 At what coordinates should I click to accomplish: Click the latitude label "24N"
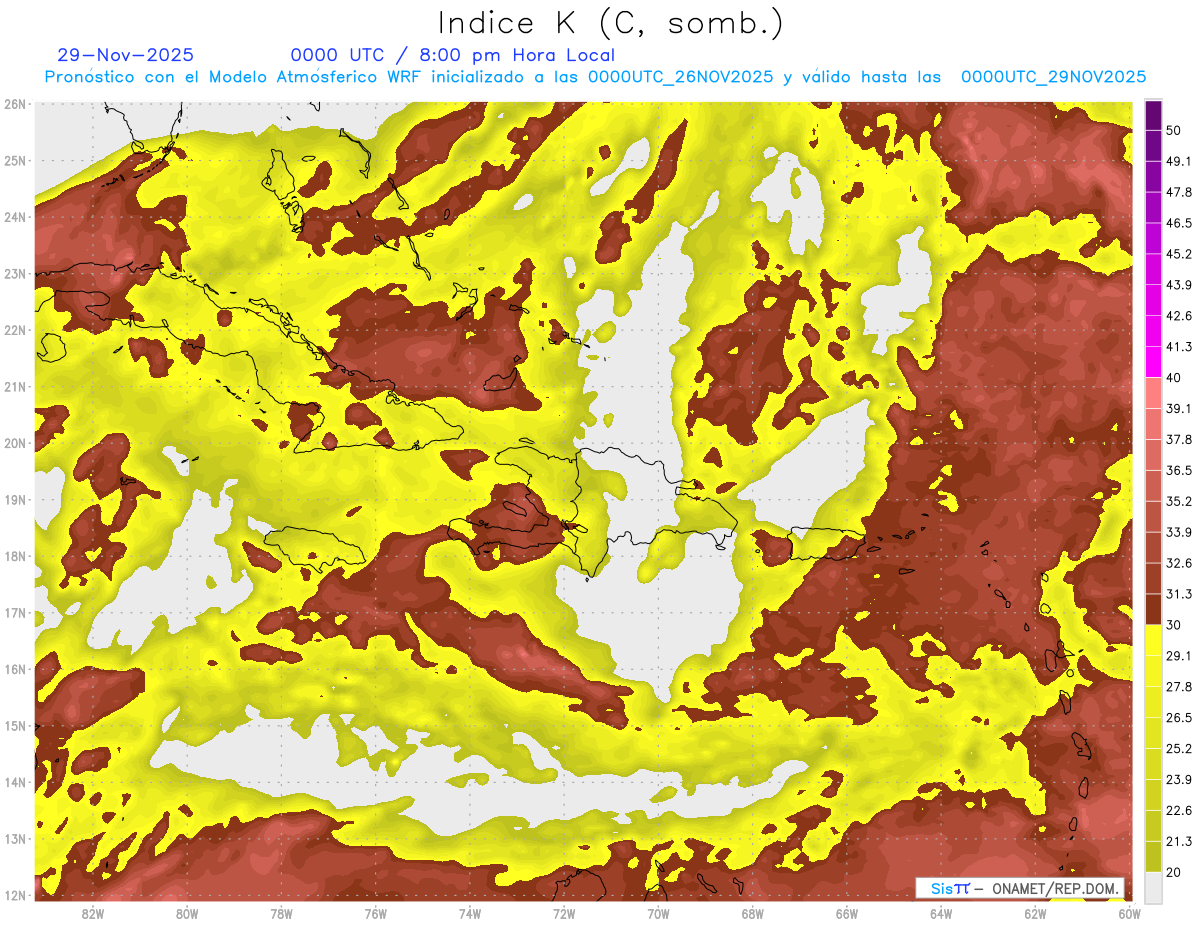click(x=15, y=217)
